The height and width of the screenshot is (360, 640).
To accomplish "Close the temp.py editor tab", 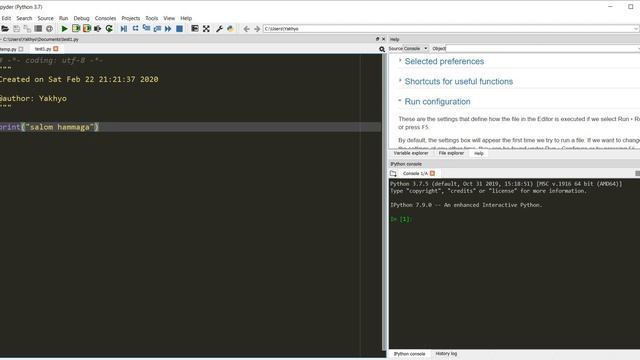I will (x=21, y=49).
